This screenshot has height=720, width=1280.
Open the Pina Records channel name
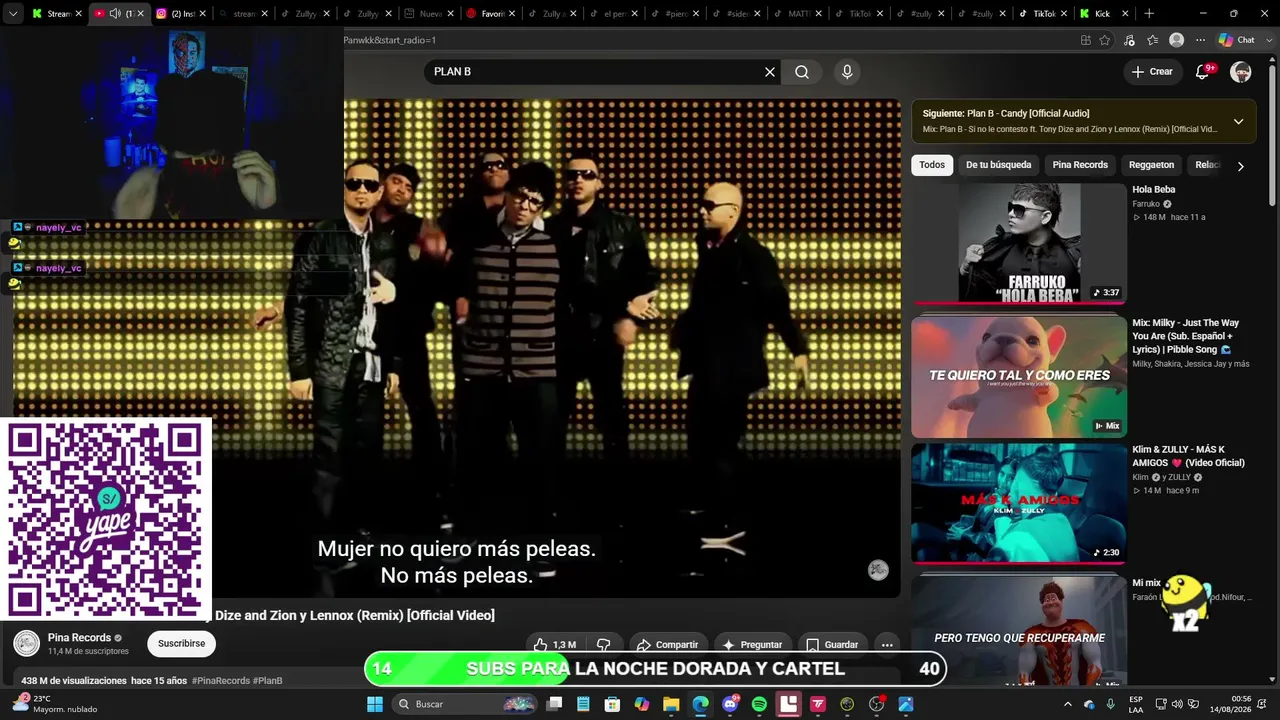(79, 638)
